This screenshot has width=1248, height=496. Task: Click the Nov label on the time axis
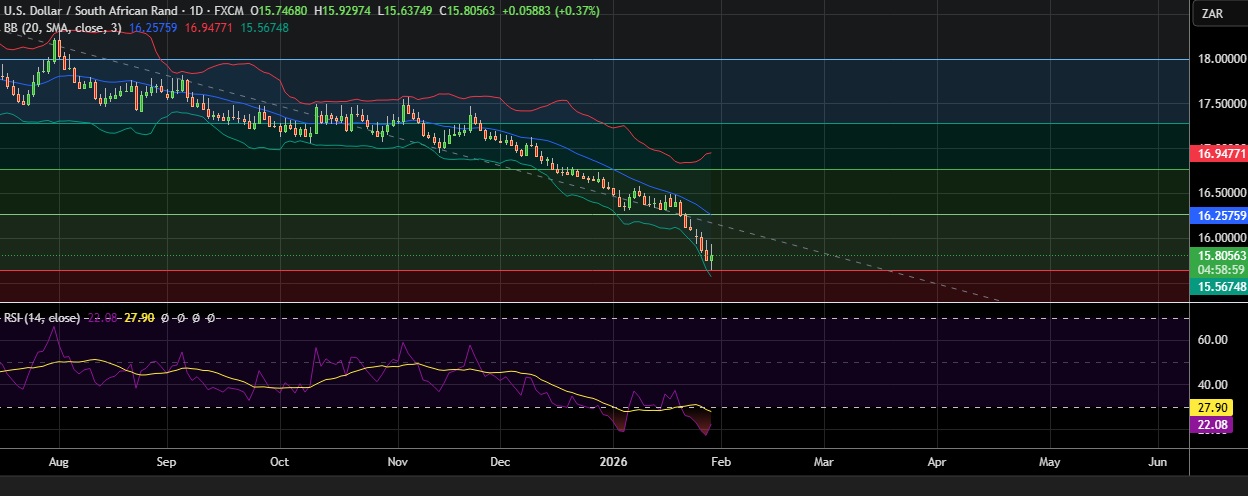pos(398,463)
